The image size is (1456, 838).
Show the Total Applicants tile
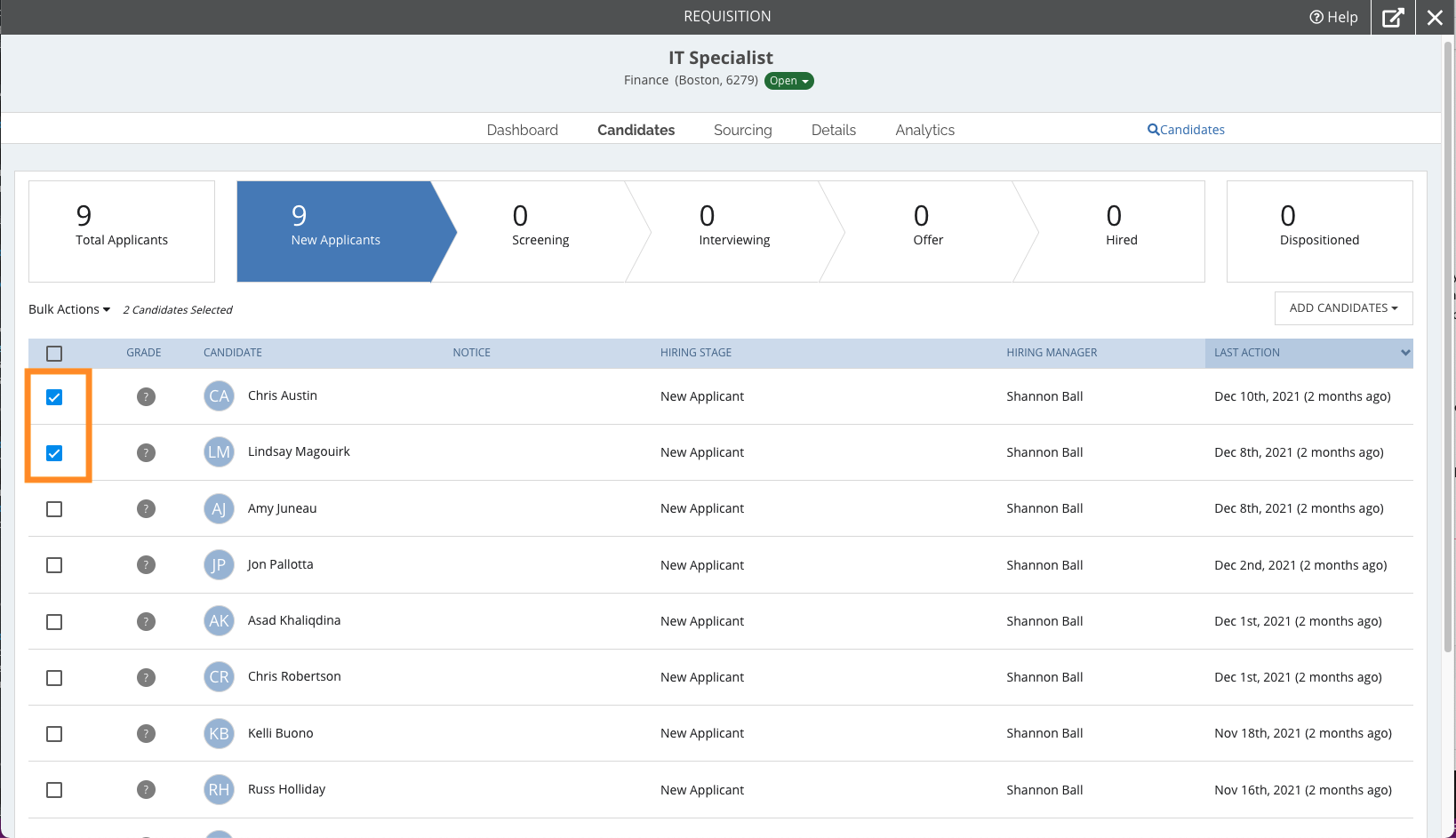click(x=122, y=231)
